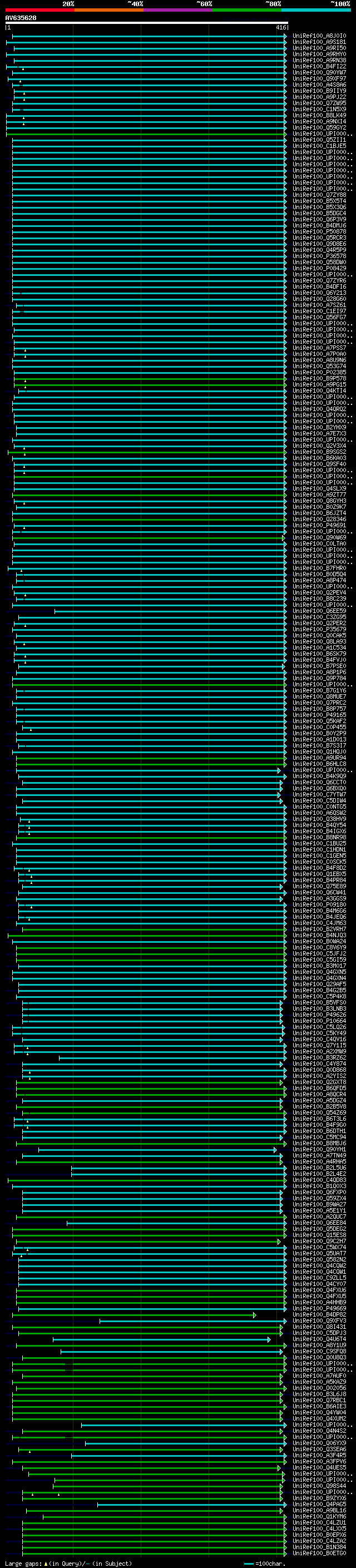
Task: Select label UniRef100_O02056
Action: tap(319, 1388)
